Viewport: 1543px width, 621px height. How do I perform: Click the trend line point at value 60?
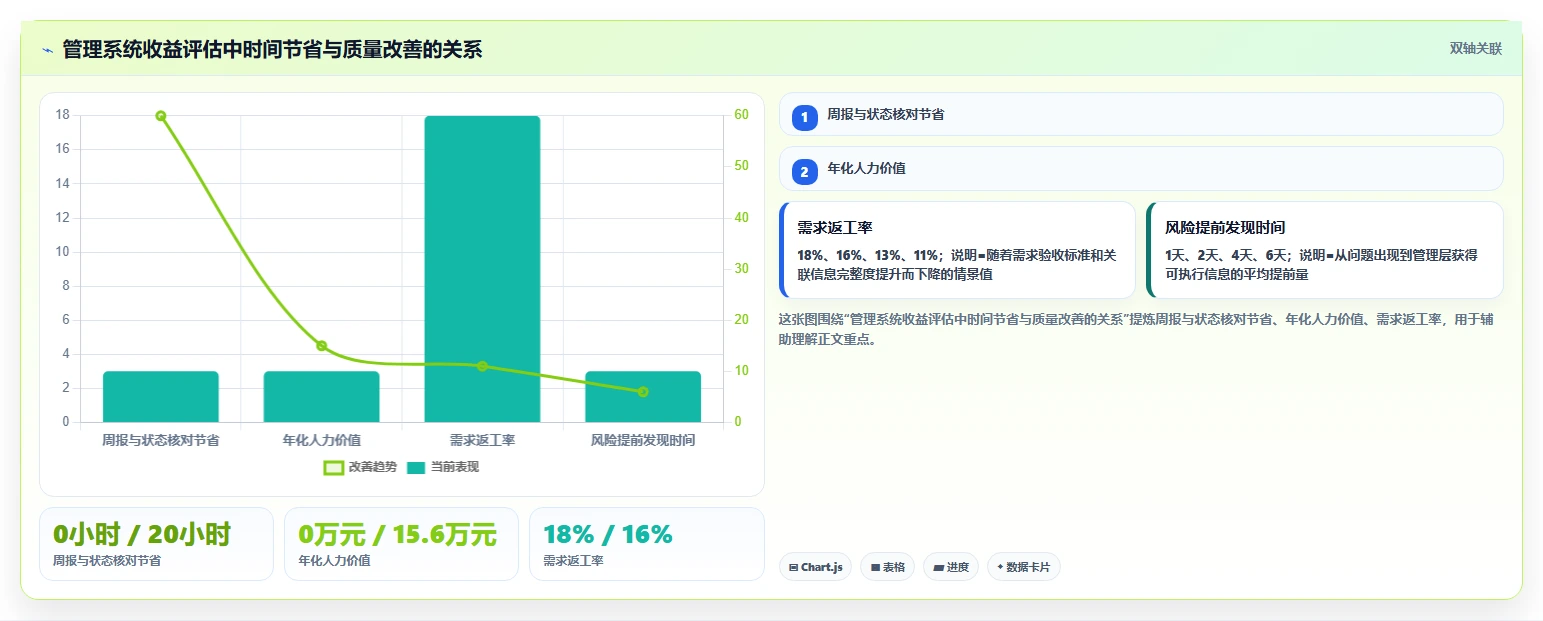pos(161,116)
